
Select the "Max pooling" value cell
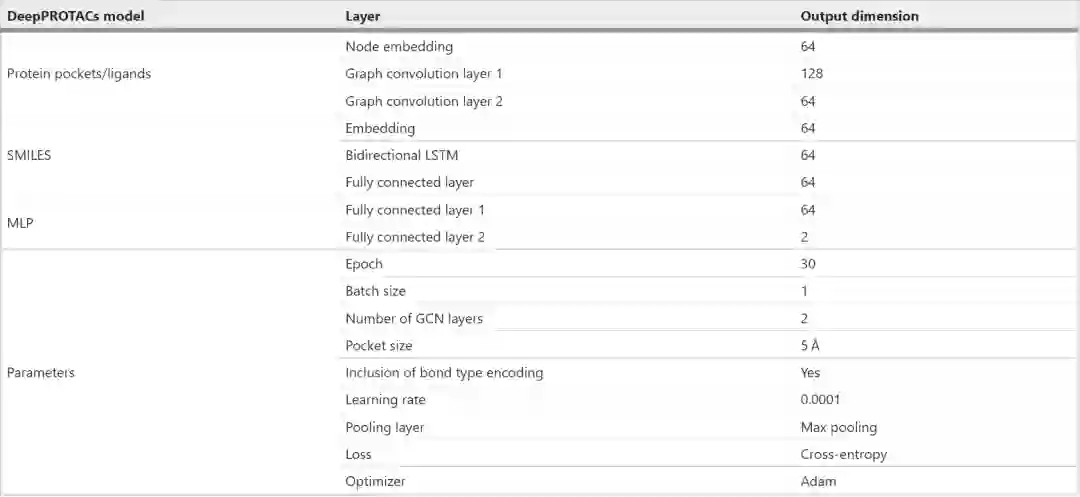point(838,427)
